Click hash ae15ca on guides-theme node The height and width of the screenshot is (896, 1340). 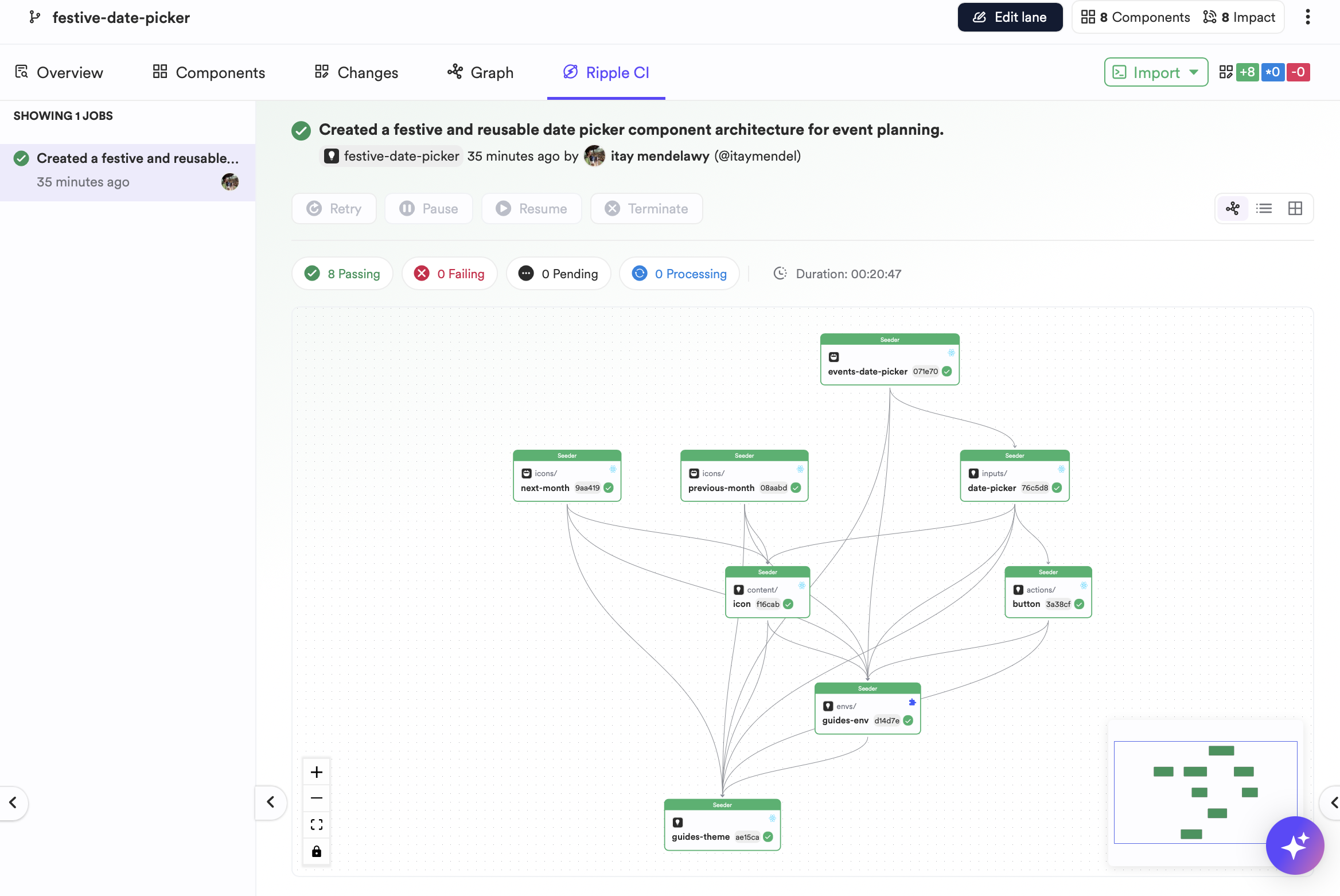tap(747, 837)
